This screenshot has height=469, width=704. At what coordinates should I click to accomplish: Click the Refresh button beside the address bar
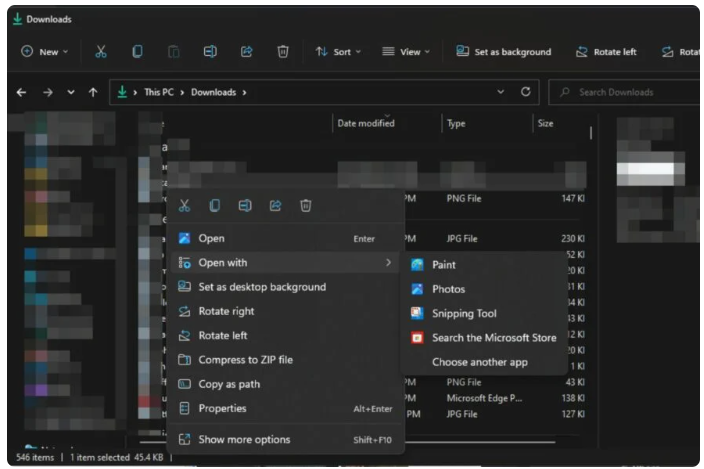pyautogui.click(x=526, y=92)
